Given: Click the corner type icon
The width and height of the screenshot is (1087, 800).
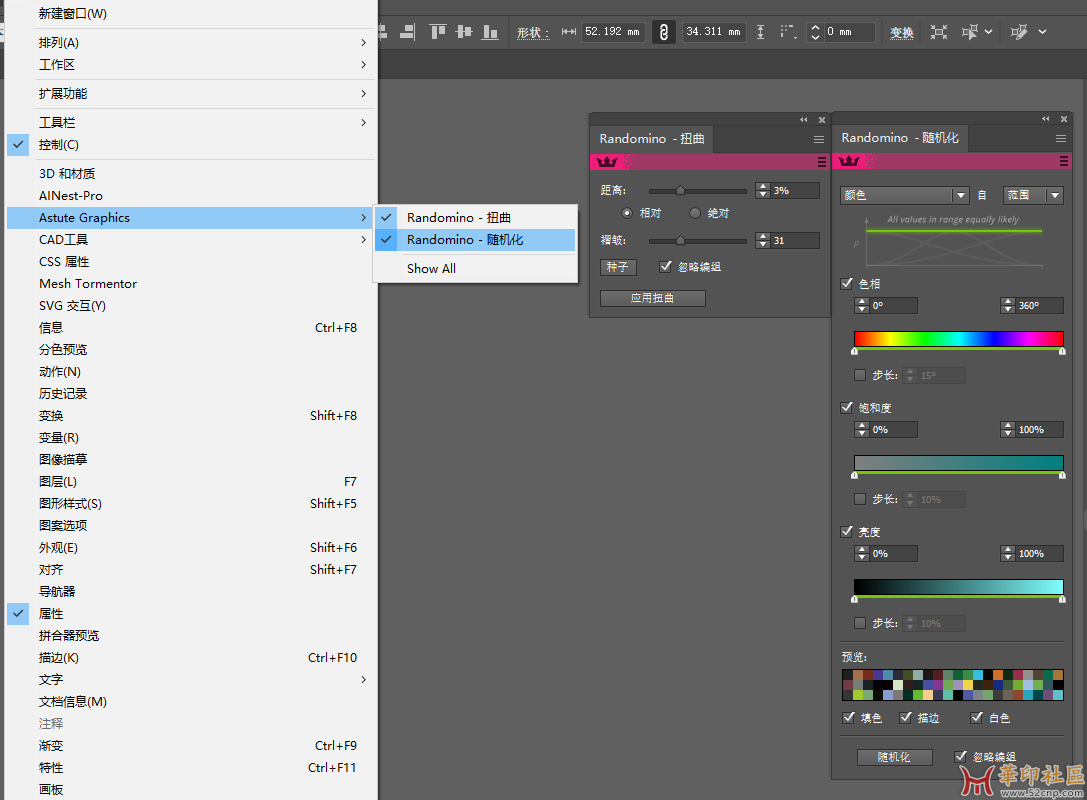Looking at the screenshot, I should click(x=788, y=32).
